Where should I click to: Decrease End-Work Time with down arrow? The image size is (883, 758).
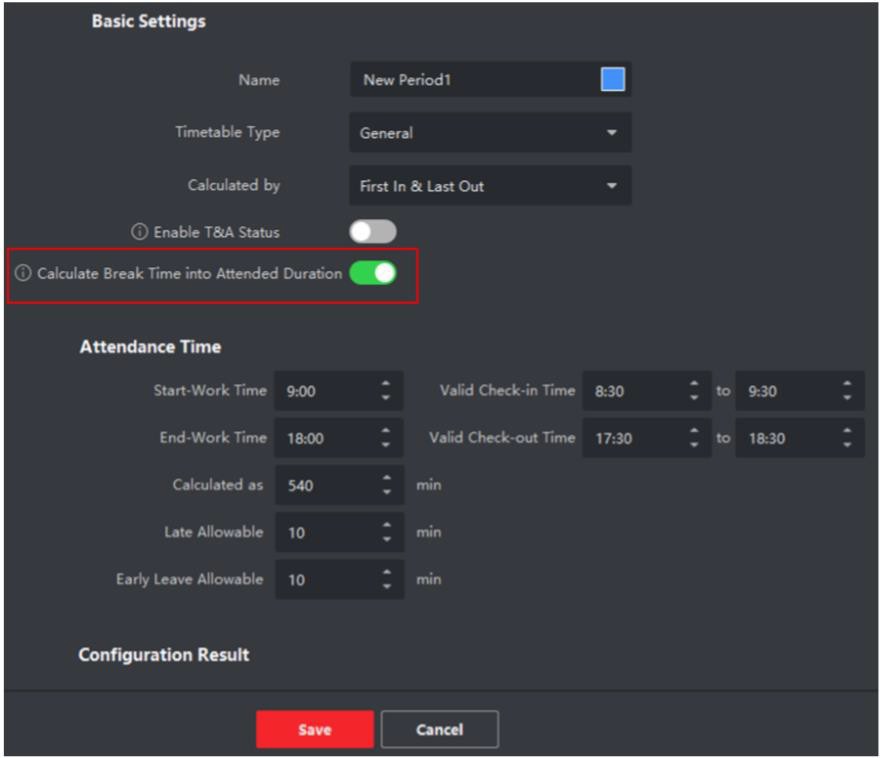pos(387,444)
